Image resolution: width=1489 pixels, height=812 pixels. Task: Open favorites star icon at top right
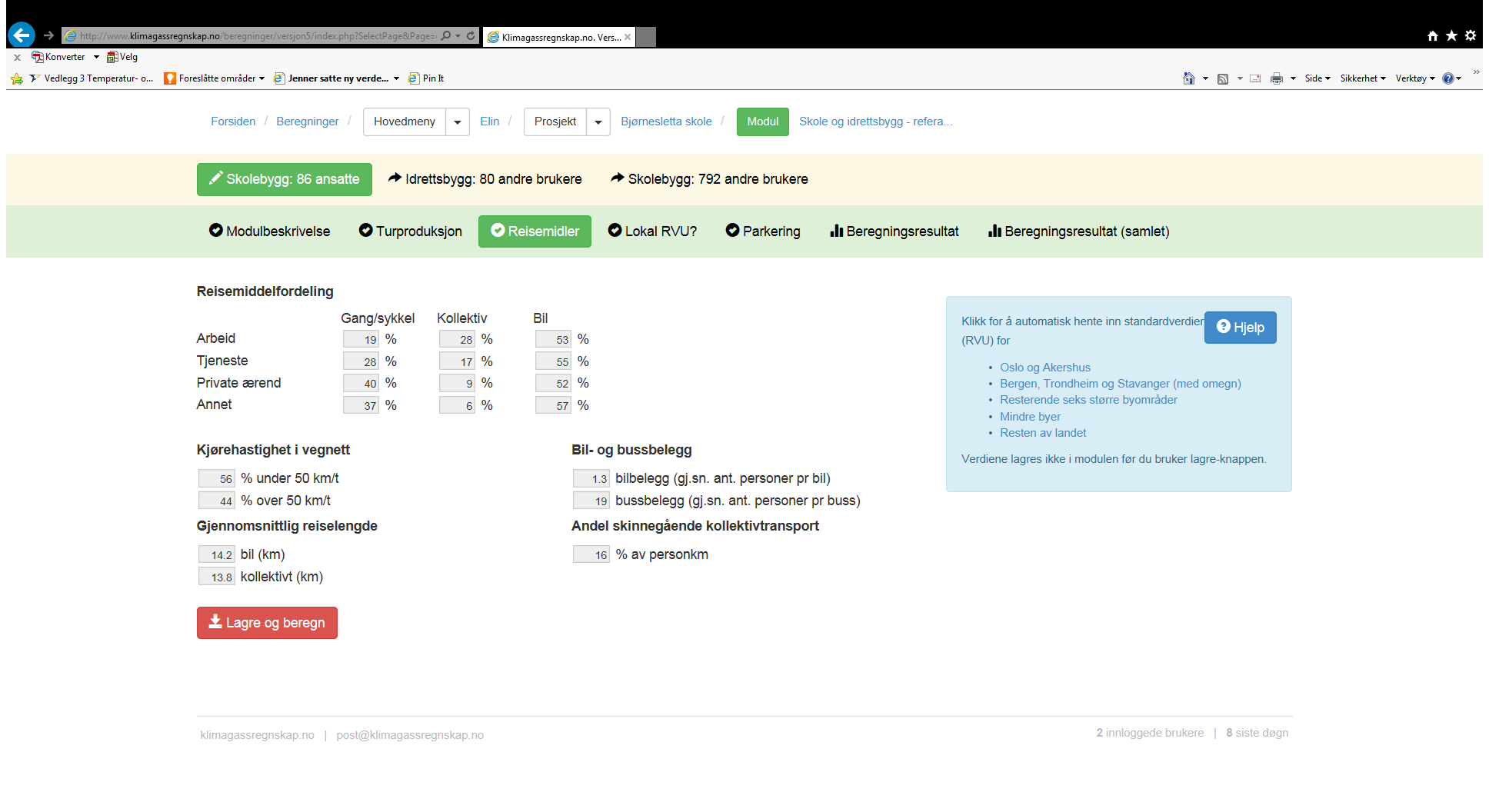[1451, 36]
